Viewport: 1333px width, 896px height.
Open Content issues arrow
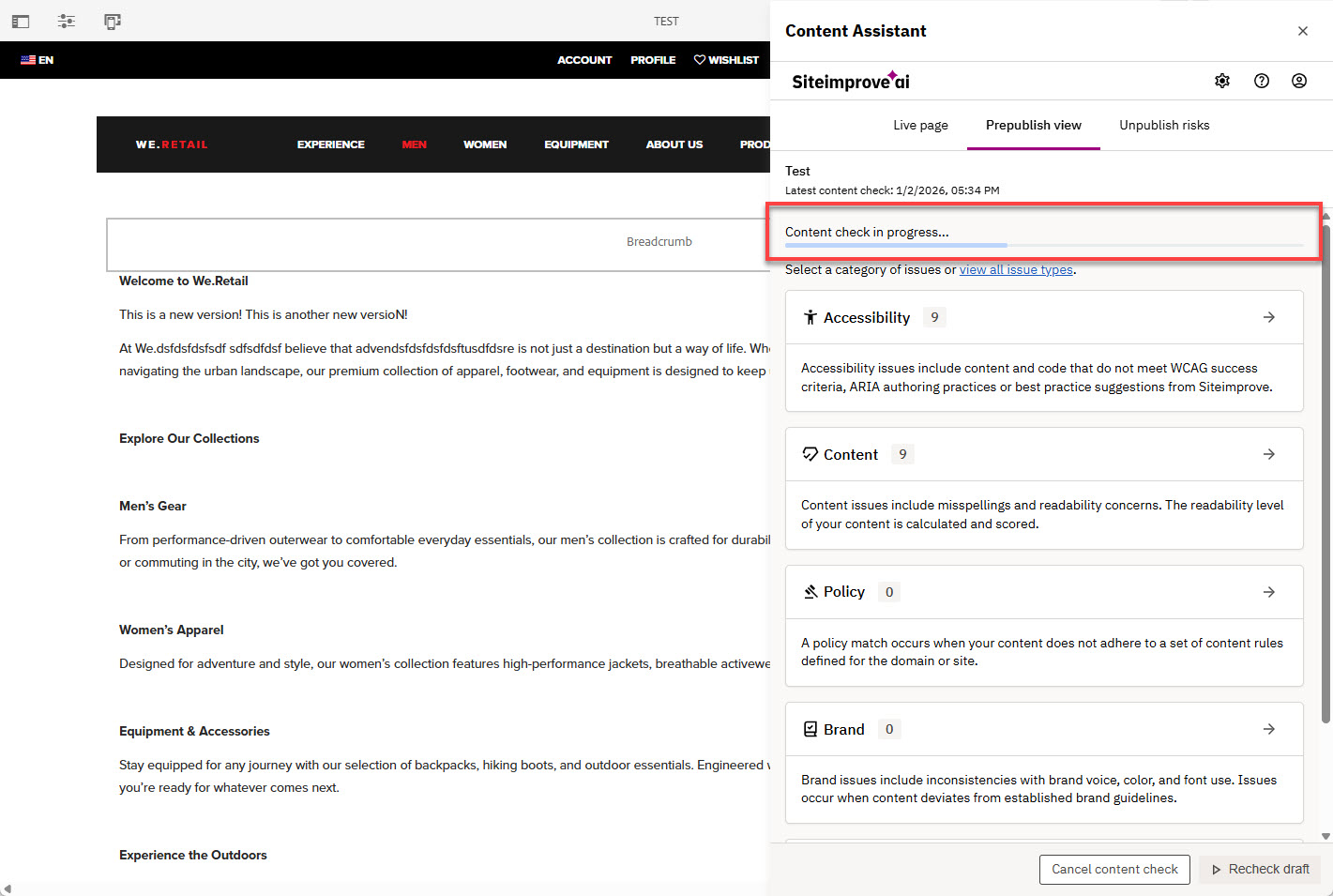point(1269,454)
